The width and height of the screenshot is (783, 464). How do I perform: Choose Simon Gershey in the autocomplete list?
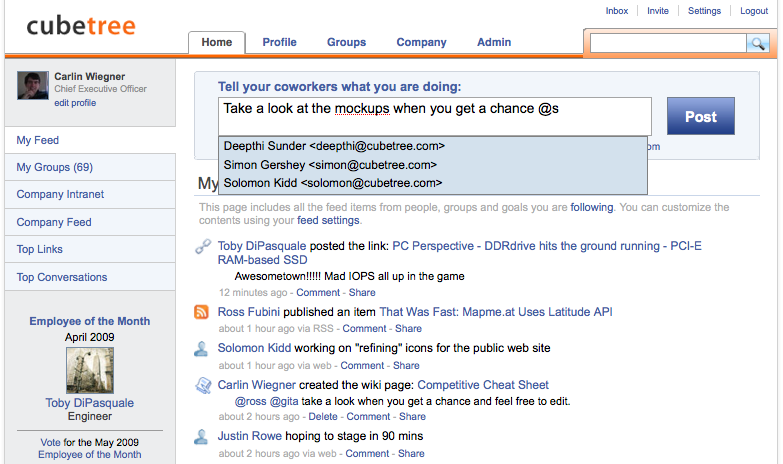[330, 165]
